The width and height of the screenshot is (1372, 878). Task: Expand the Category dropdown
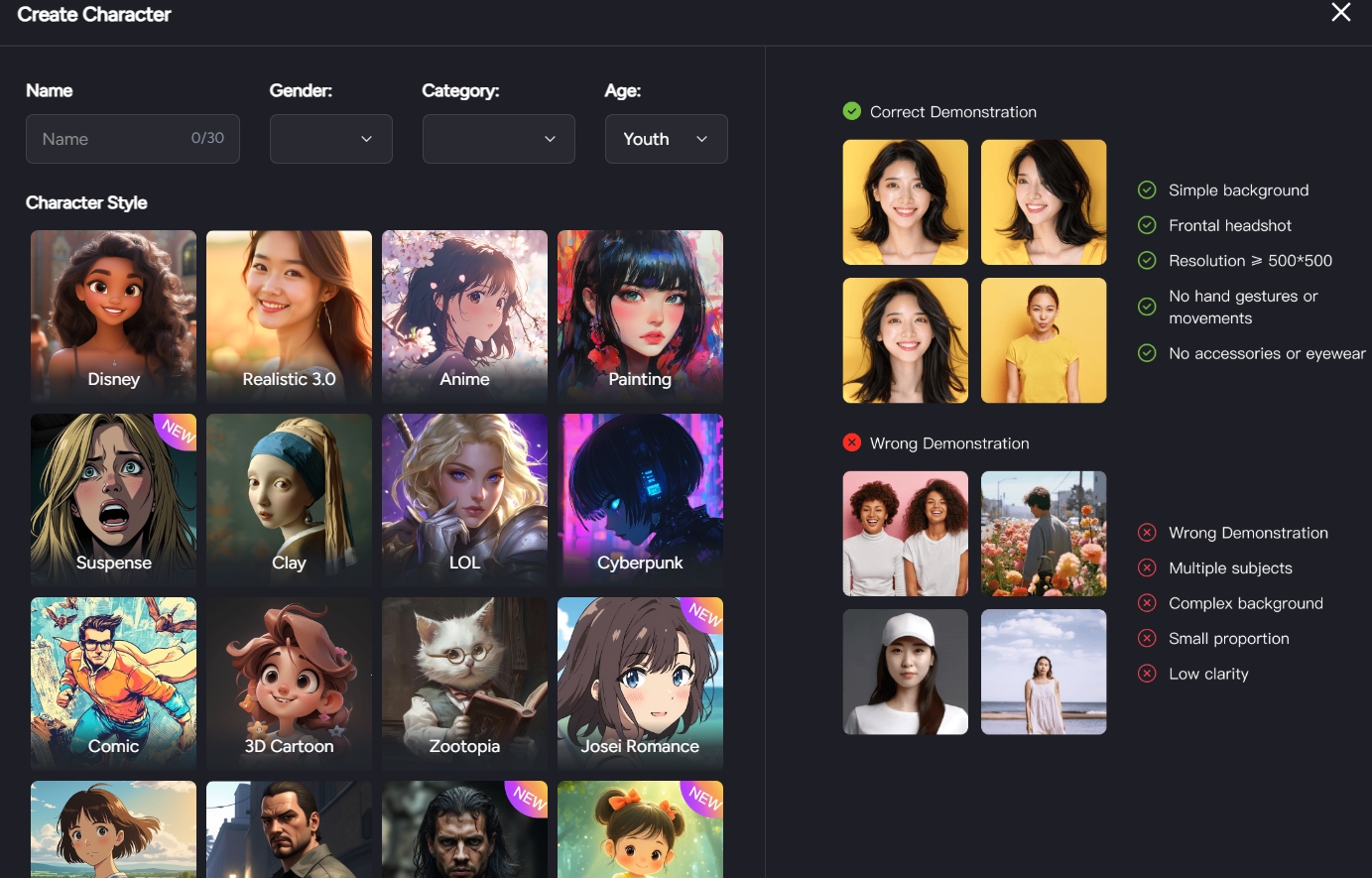(498, 139)
